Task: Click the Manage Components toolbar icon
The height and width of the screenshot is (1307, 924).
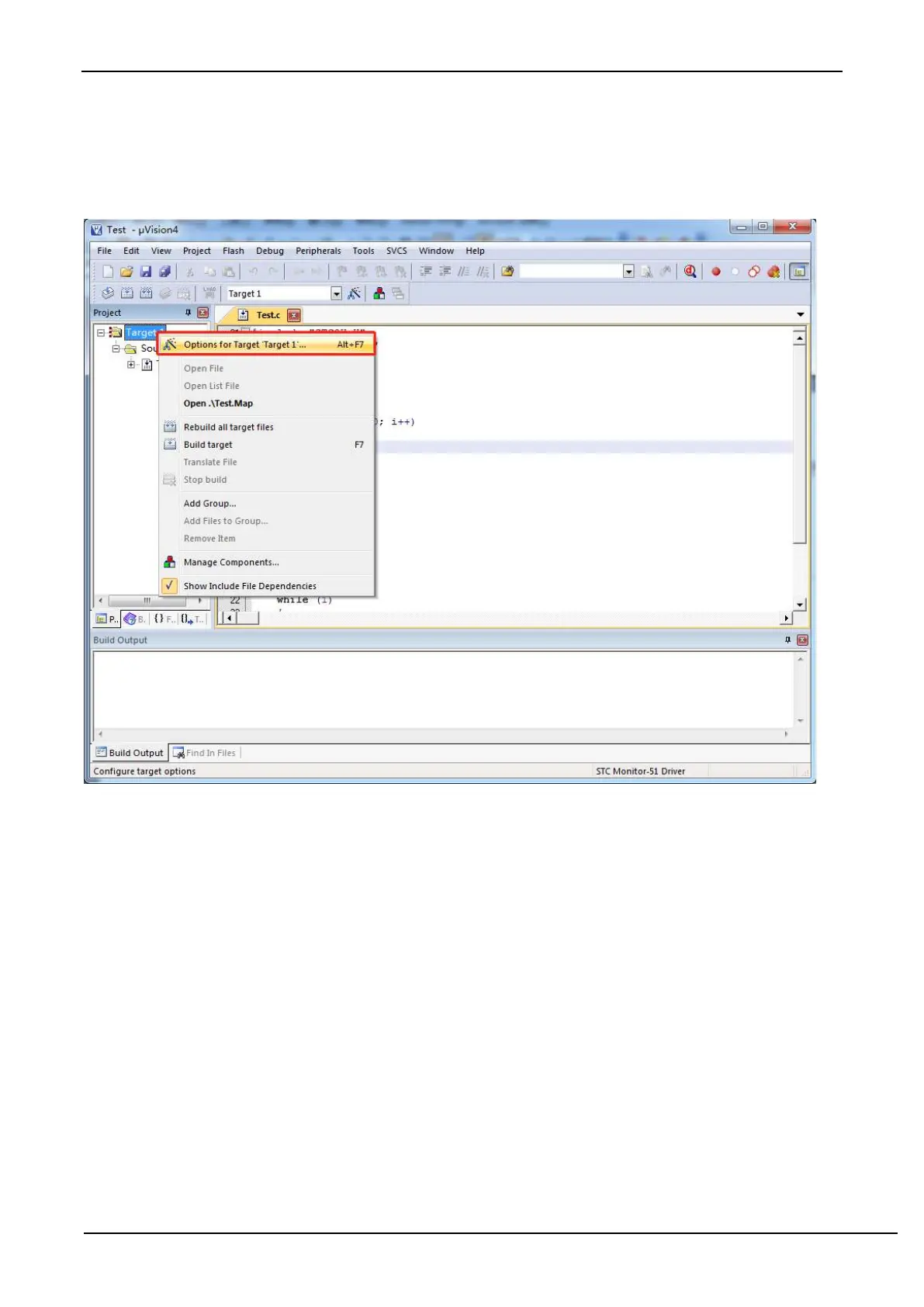Action: pos(379,293)
